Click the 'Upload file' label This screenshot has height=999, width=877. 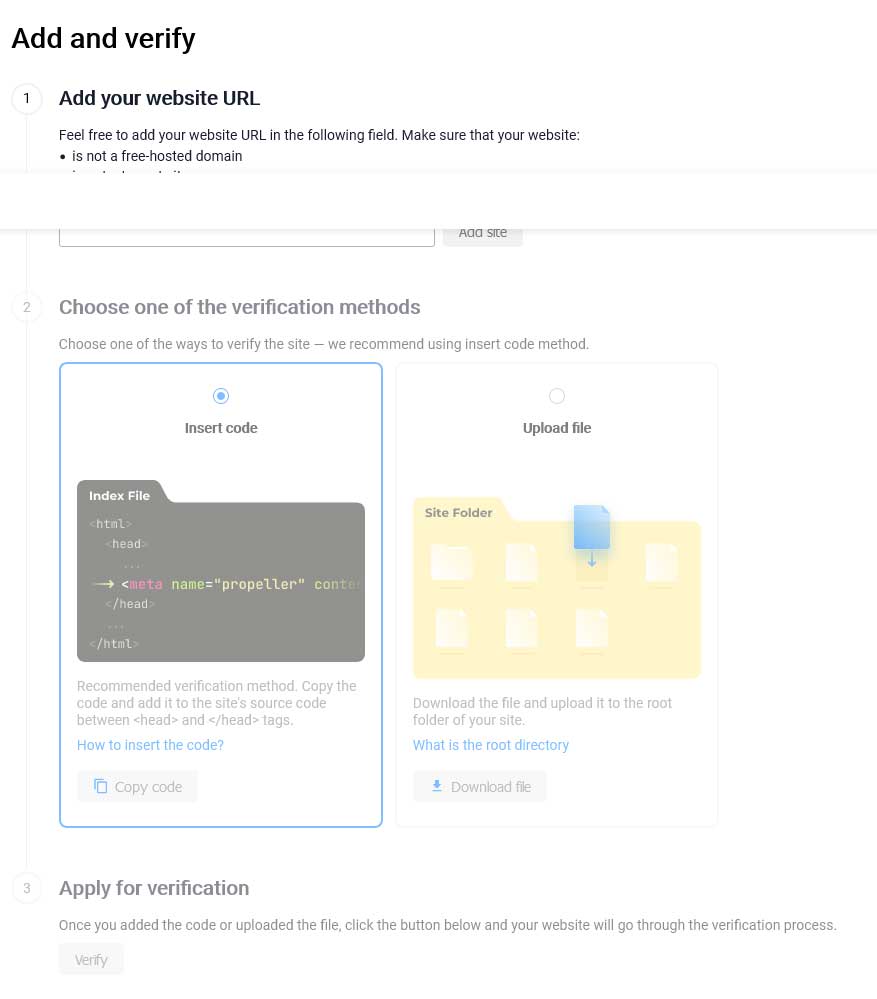pos(557,428)
